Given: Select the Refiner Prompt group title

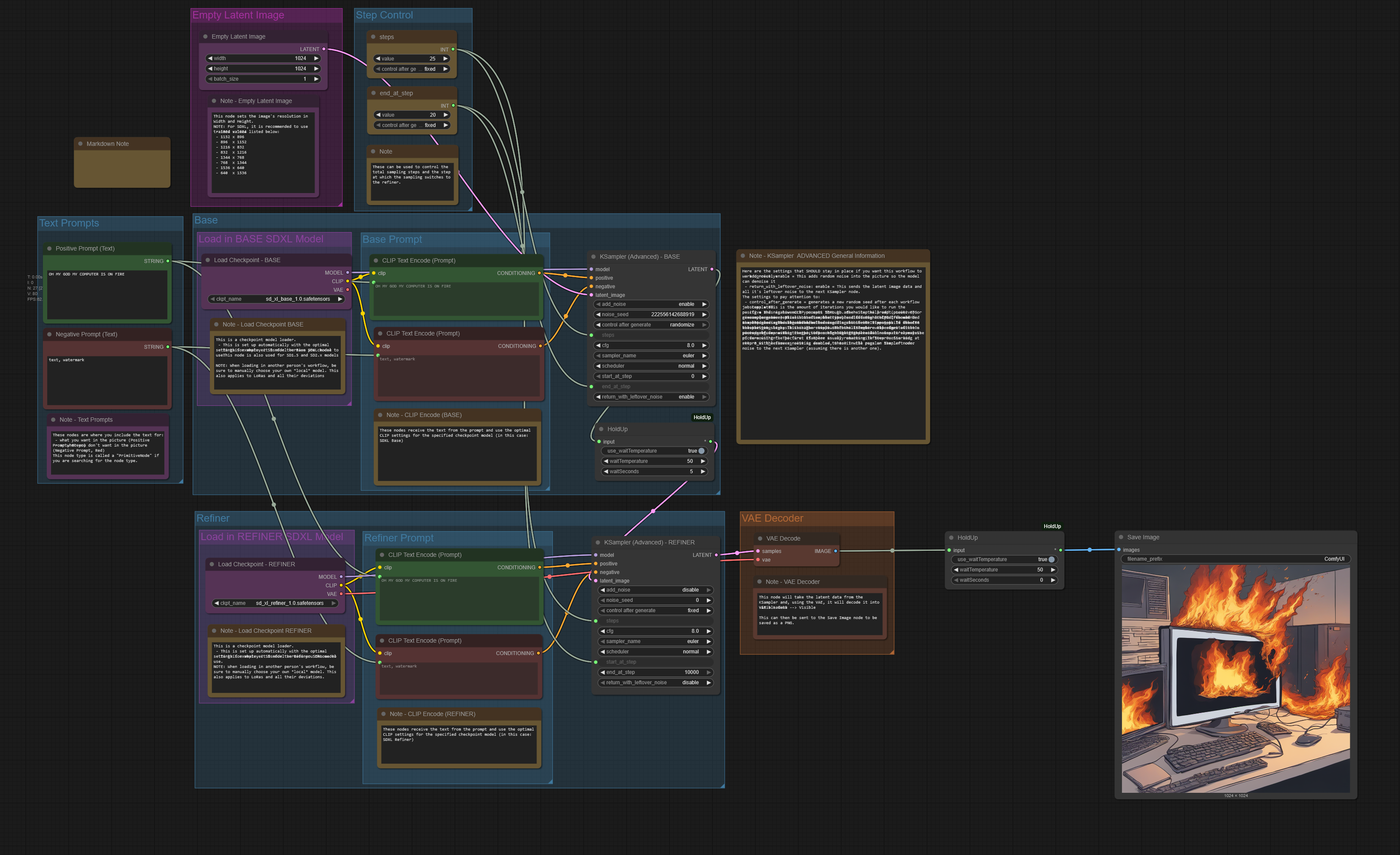Looking at the screenshot, I should coord(399,538).
